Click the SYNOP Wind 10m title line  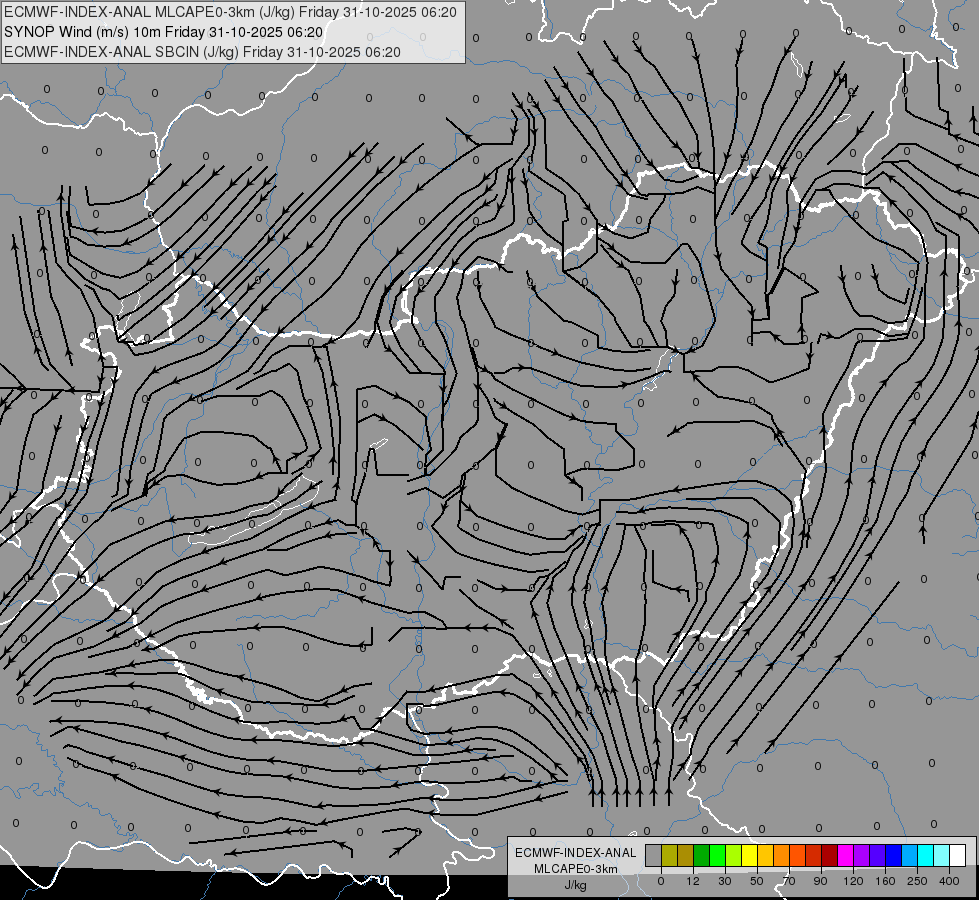[163, 32]
